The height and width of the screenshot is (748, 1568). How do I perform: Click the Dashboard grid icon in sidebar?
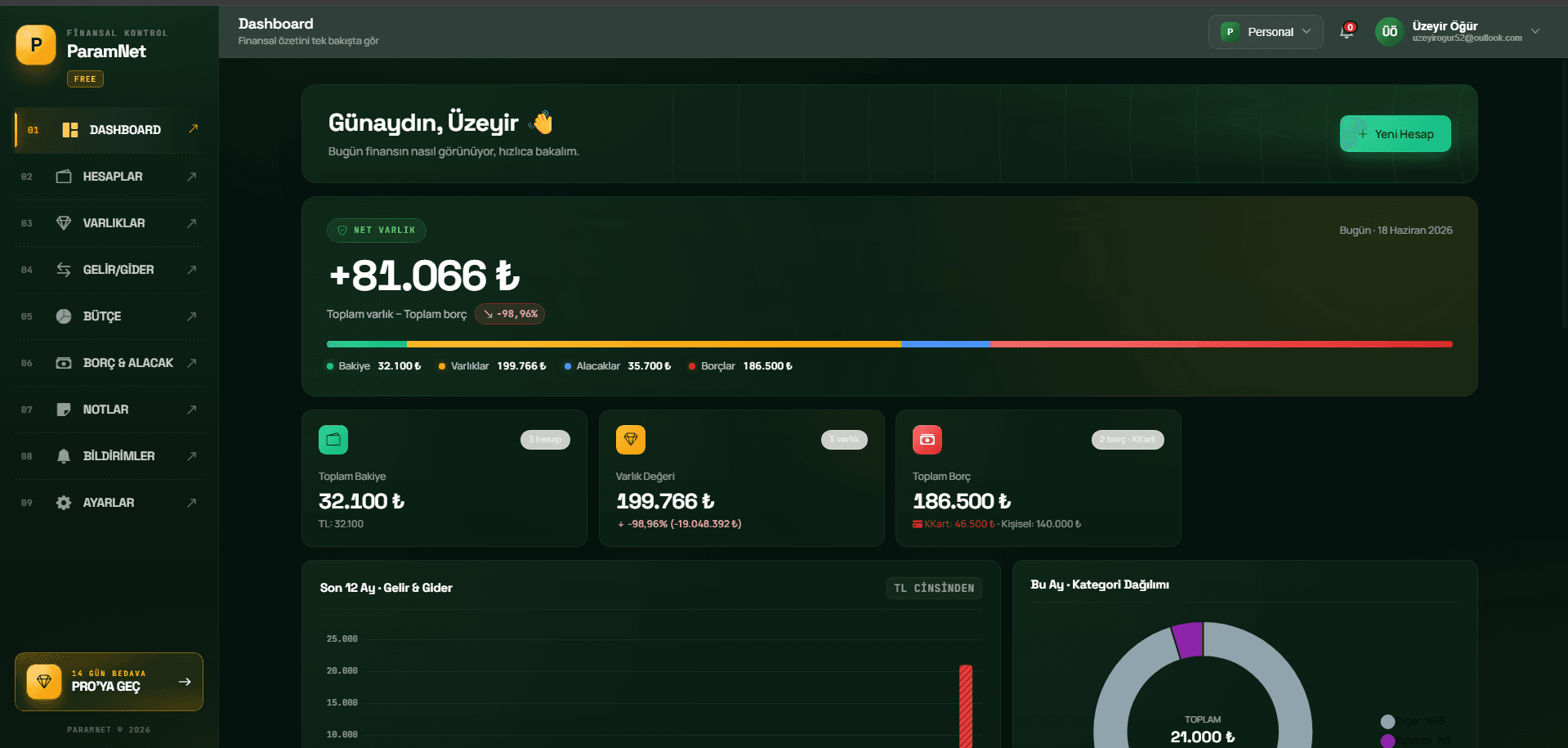tap(70, 130)
